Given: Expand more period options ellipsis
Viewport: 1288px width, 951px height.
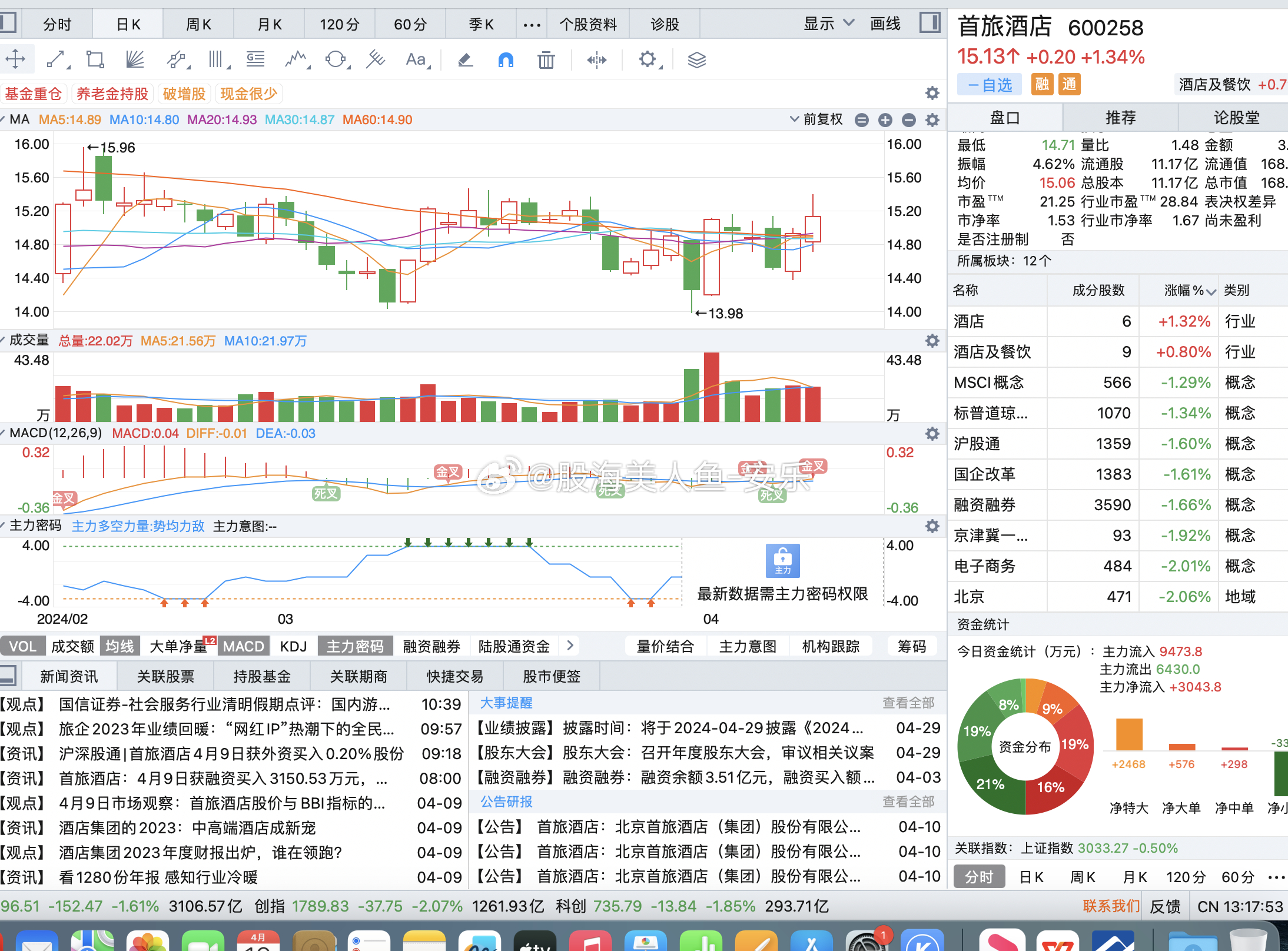Looking at the screenshot, I should 532,25.
